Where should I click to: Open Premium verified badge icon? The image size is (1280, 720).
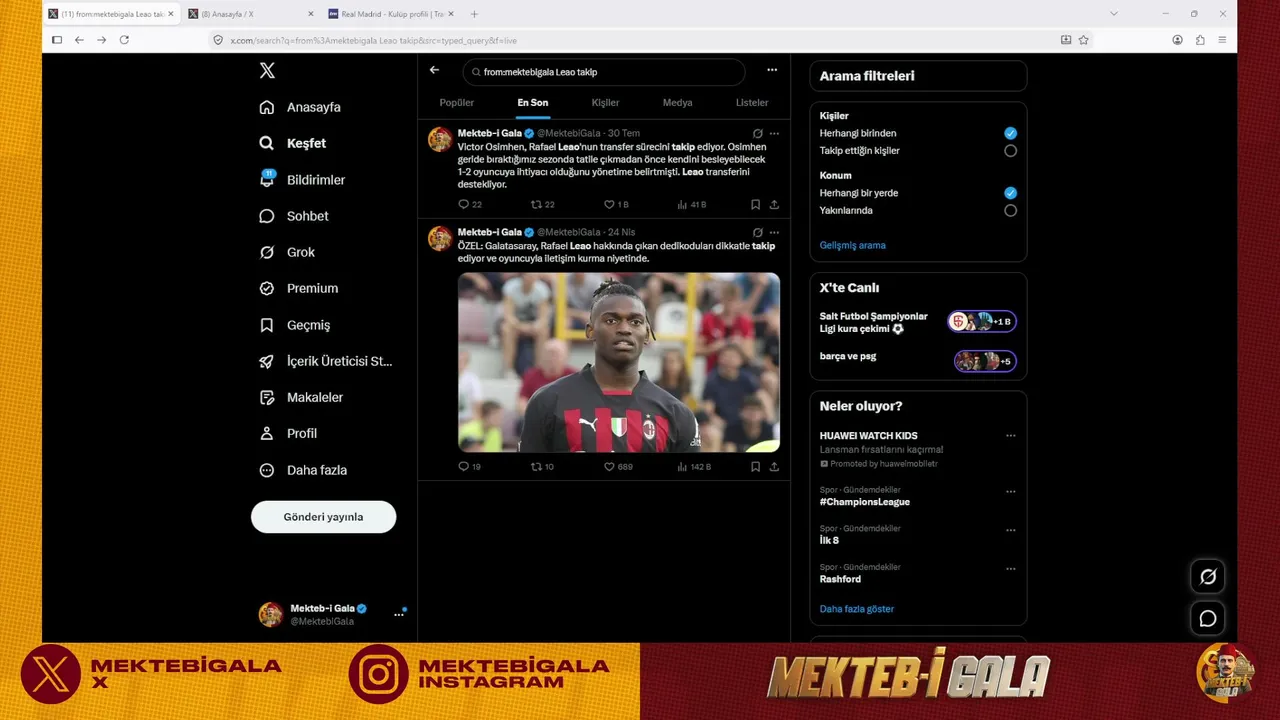(x=267, y=288)
